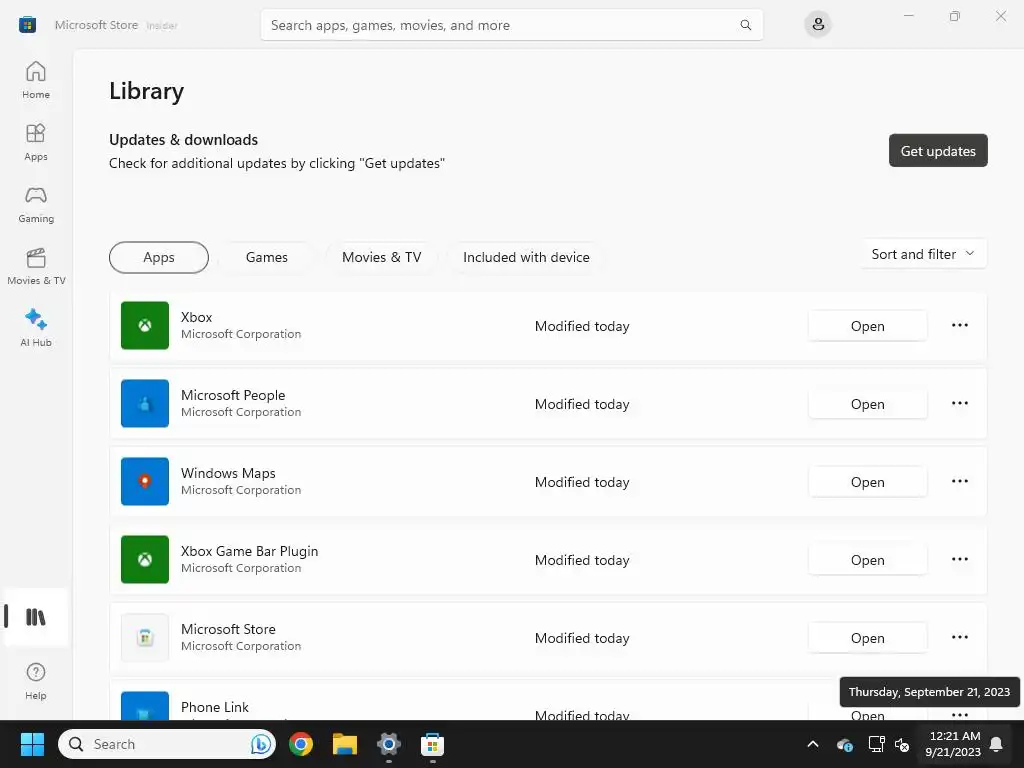Open Settings gear in taskbar
Screen dimensions: 1024x768
389,744
